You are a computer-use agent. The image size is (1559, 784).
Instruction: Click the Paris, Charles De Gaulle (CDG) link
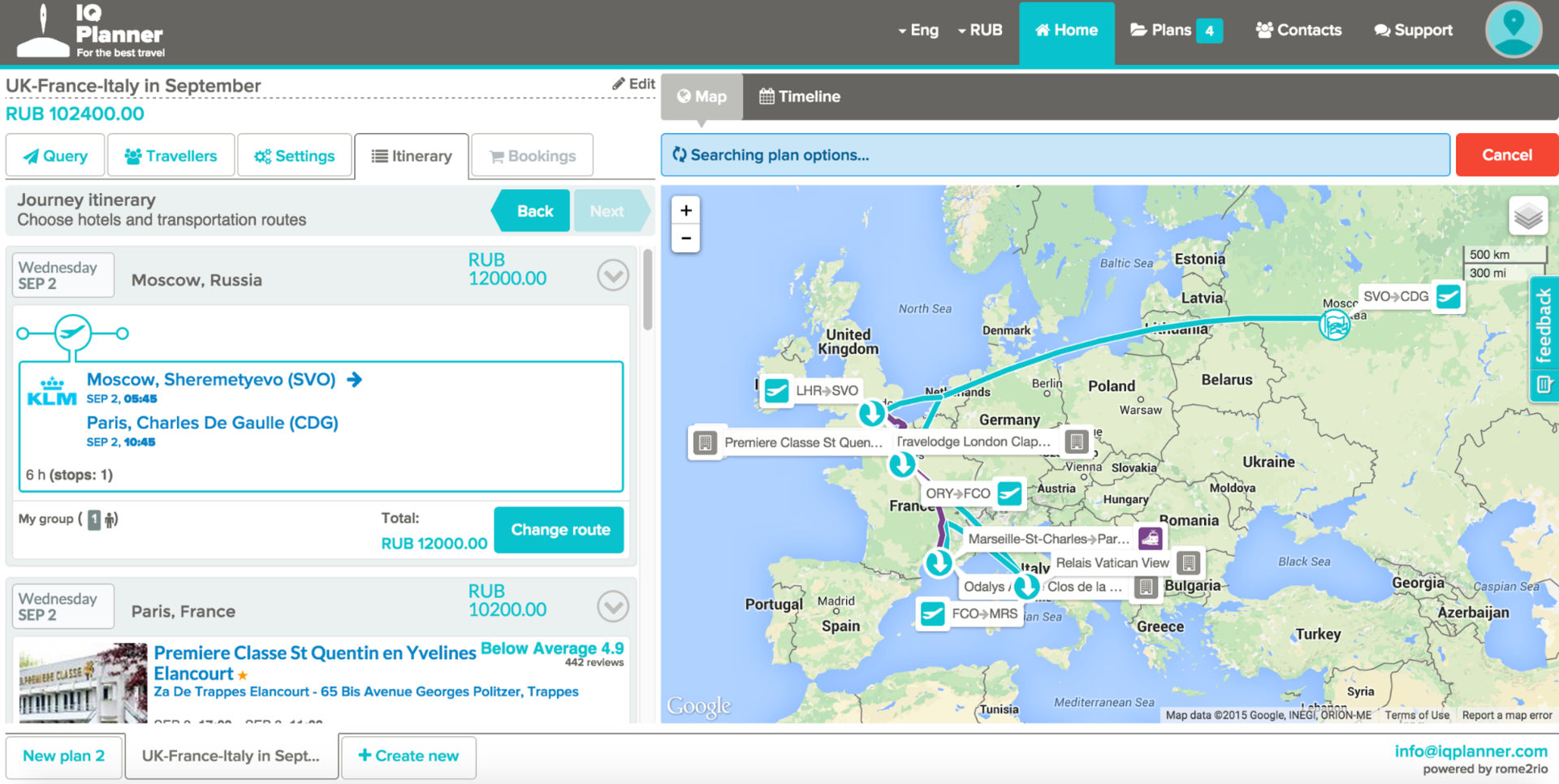(213, 423)
